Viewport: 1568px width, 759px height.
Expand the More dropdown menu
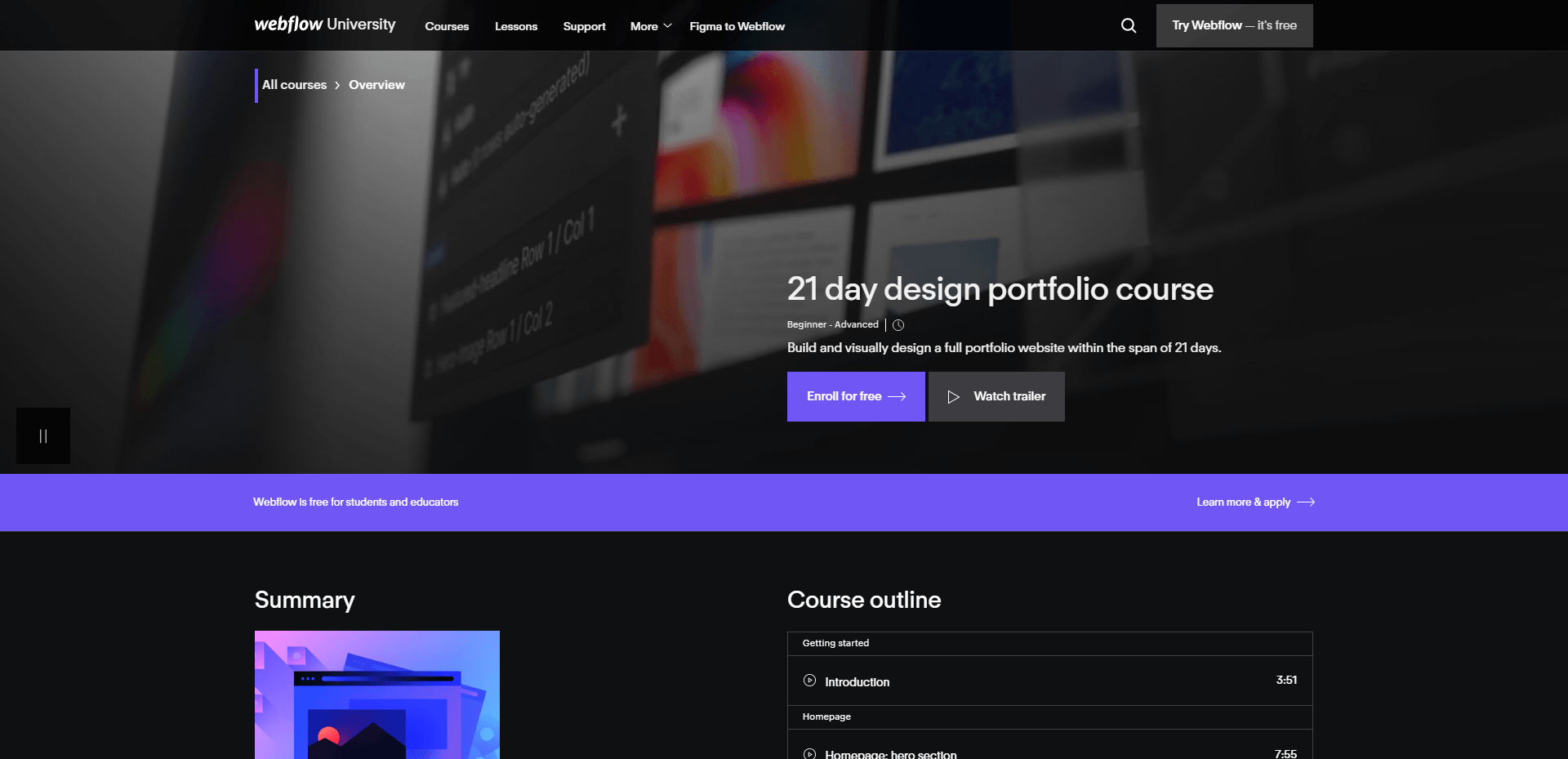click(651, 26)
